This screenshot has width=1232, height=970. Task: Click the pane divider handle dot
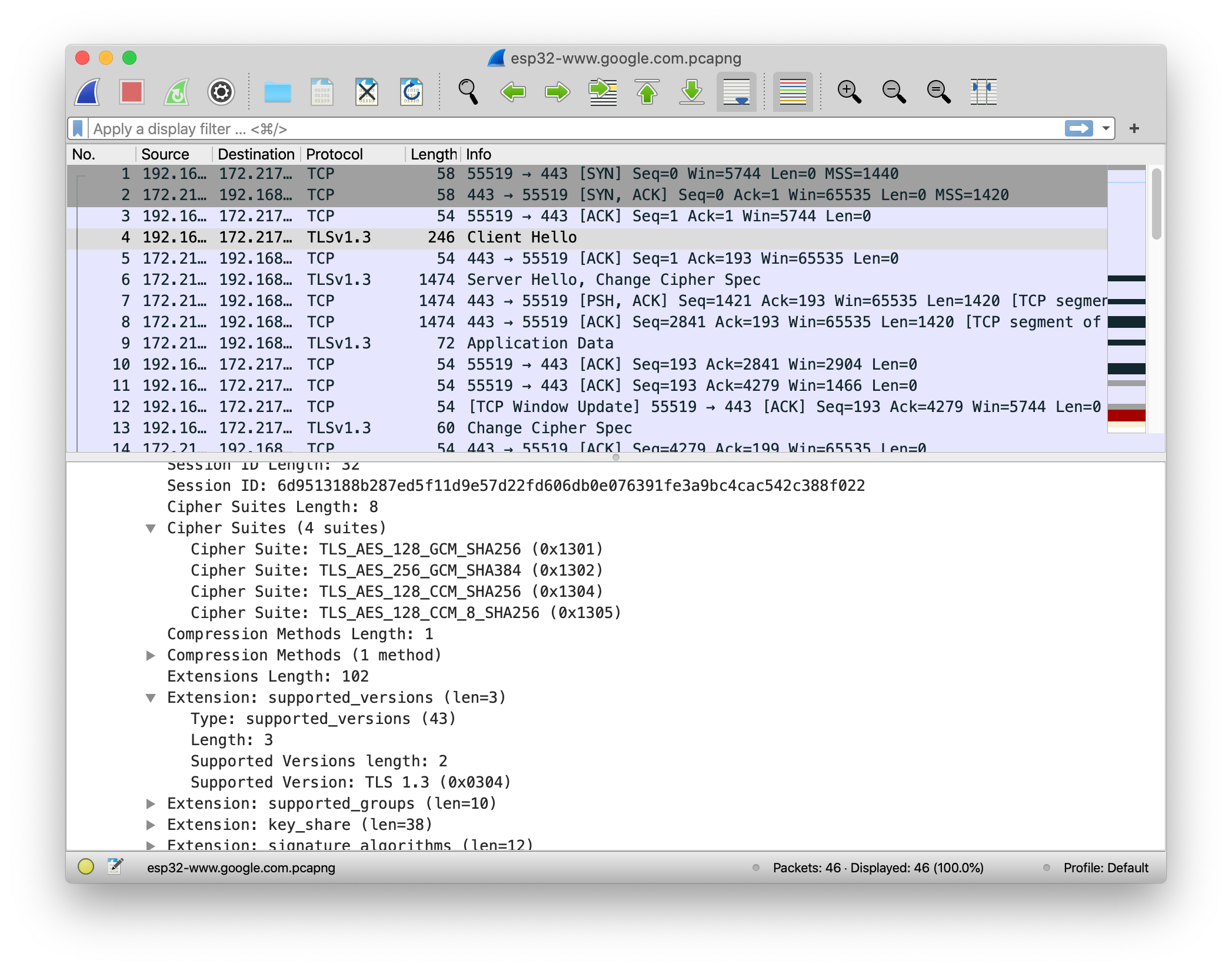coord(616,457)
